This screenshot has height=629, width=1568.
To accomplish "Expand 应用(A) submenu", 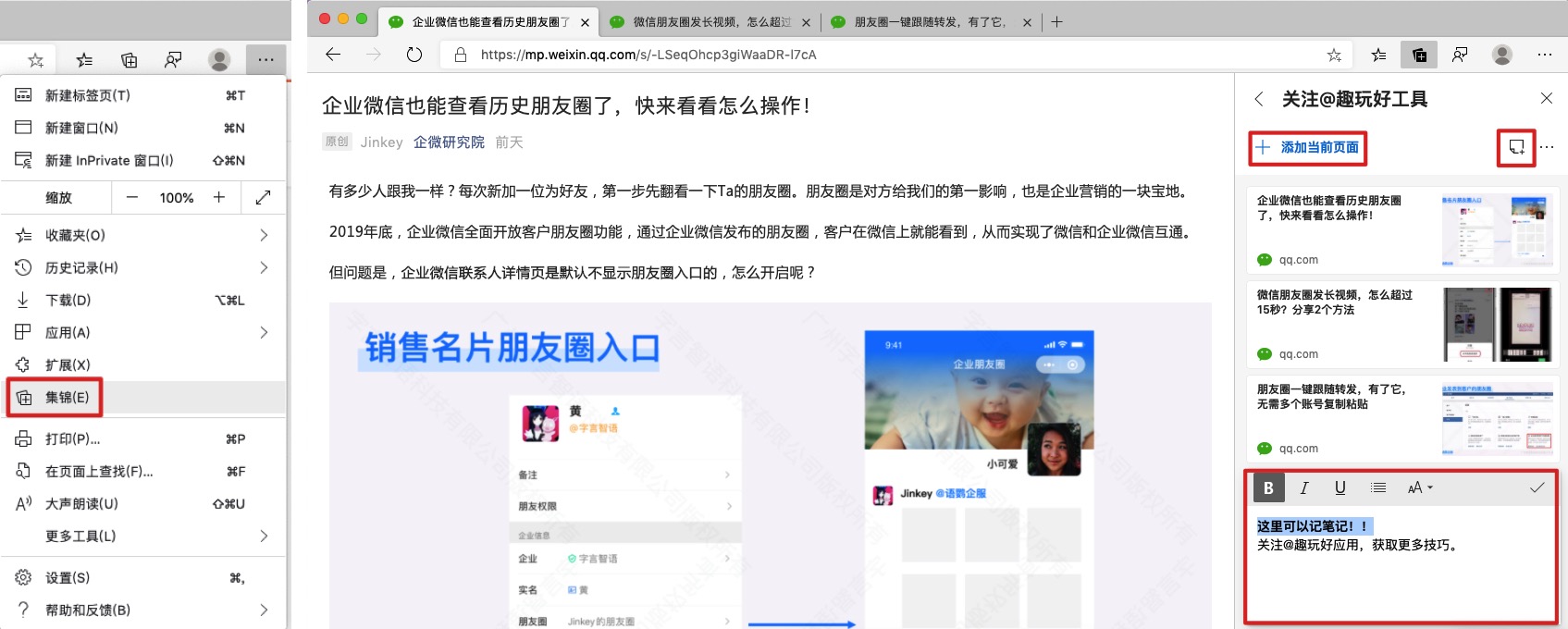I will [x=143, y=332].
